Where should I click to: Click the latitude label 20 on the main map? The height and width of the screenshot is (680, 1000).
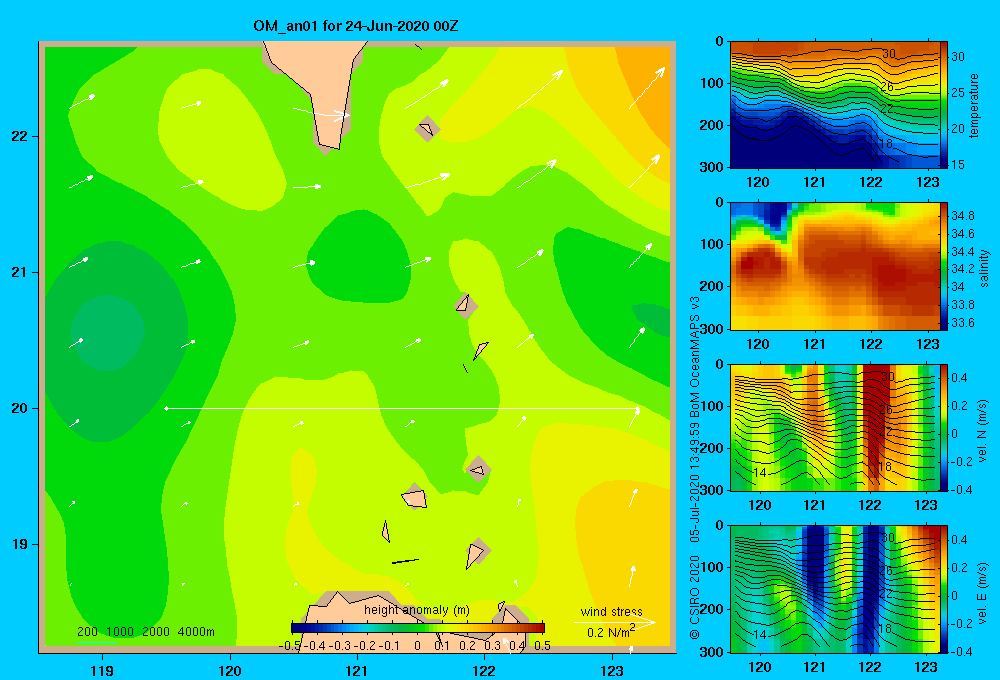click(x=19, y=408)
